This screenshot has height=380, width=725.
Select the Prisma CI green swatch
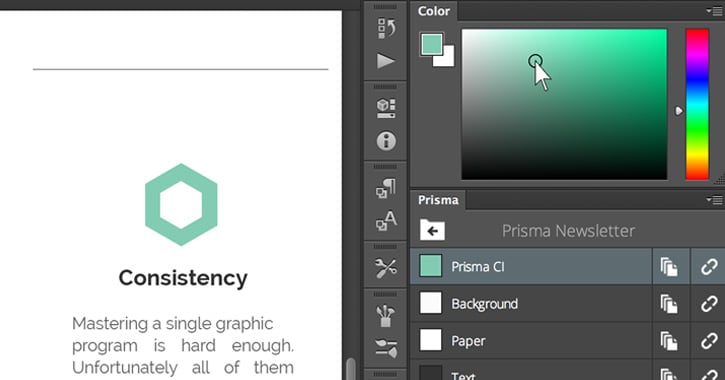430,266
